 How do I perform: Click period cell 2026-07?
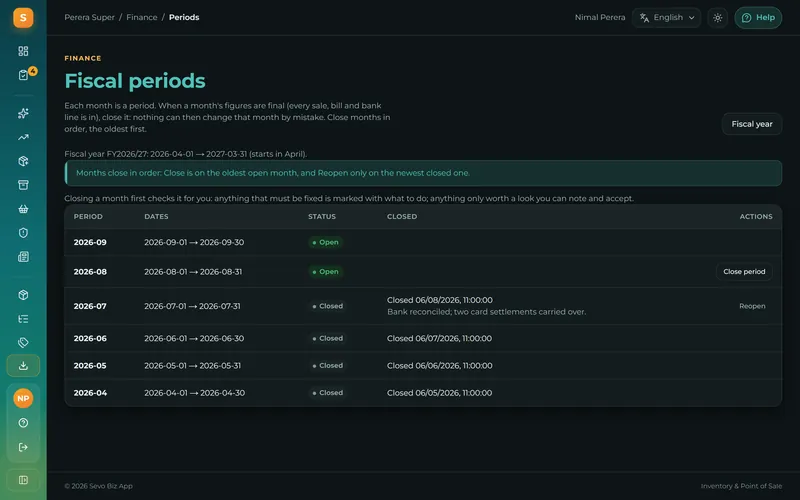90,306
